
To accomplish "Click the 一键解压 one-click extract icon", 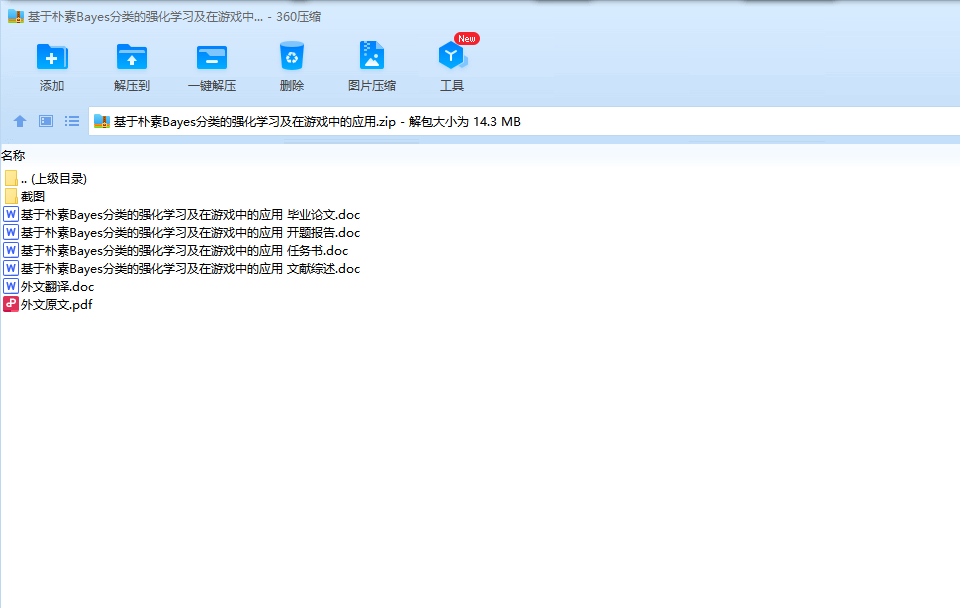I will coord(212,58).
